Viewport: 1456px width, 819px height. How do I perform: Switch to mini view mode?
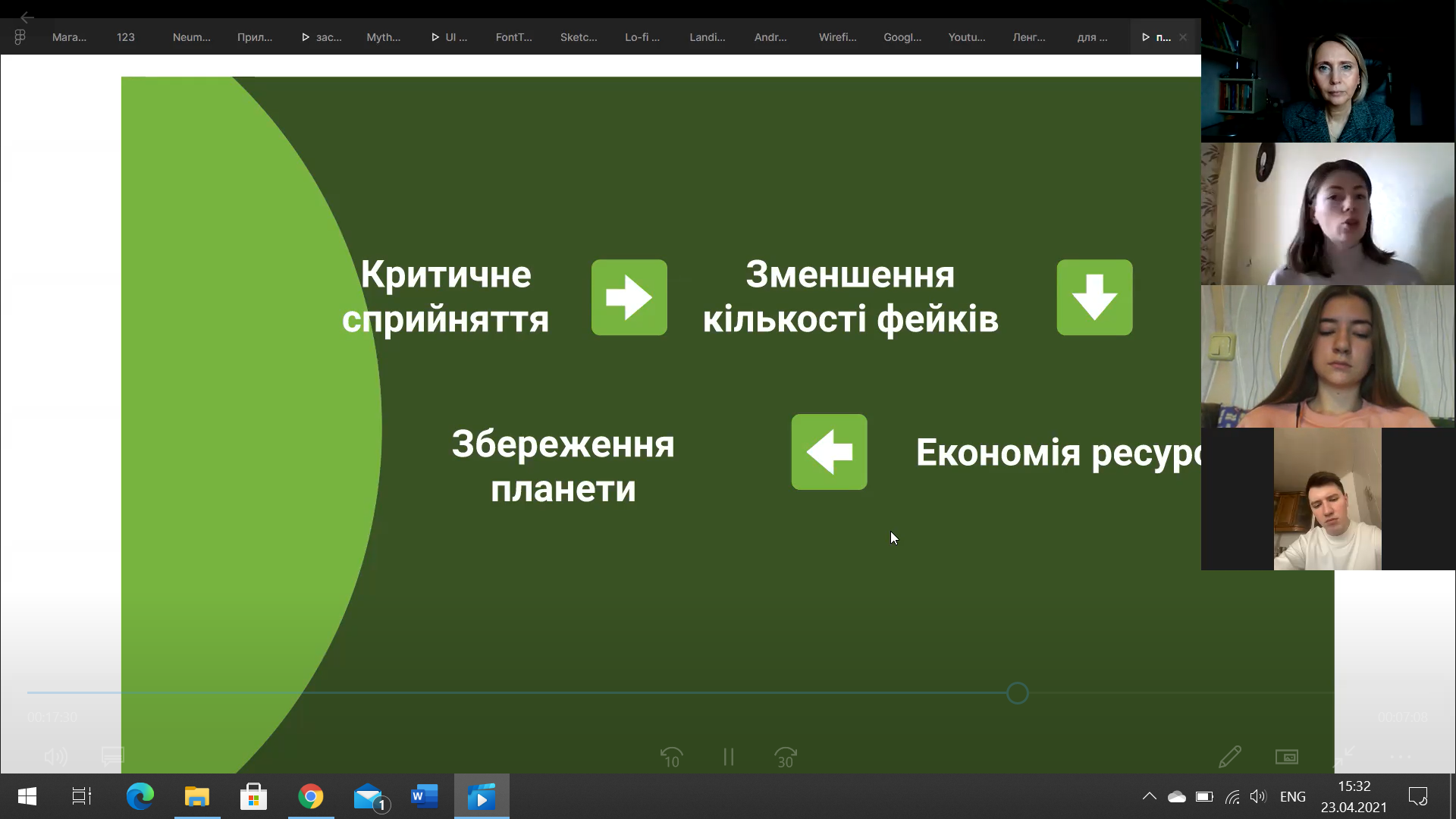click(1286, 756)
